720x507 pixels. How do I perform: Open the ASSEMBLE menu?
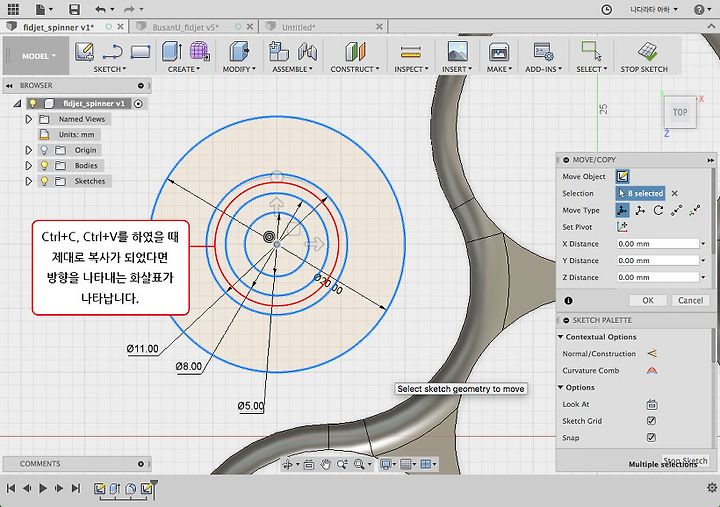pyautogui.click(x=292, y=69)
